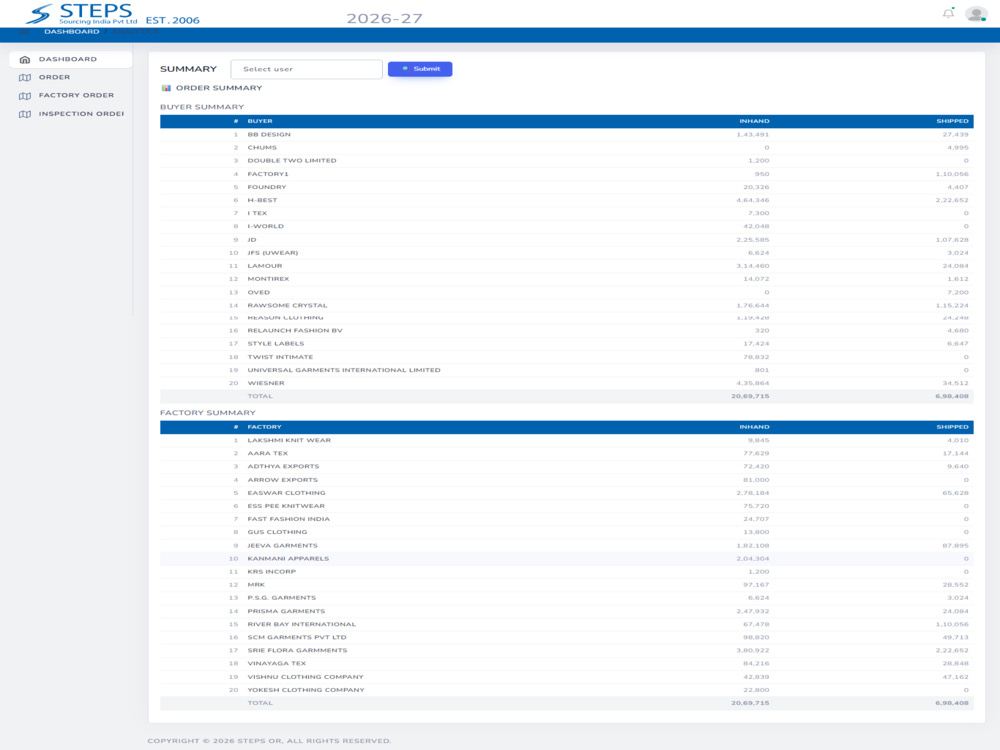Viewport: 1000px width, 750px height.
Task: Select the MONTIREX buyer row
Action: click(x=566, y=279)
